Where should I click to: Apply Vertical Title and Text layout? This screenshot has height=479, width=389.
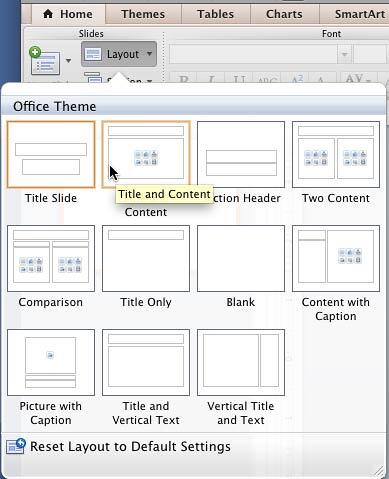[241, 362]
